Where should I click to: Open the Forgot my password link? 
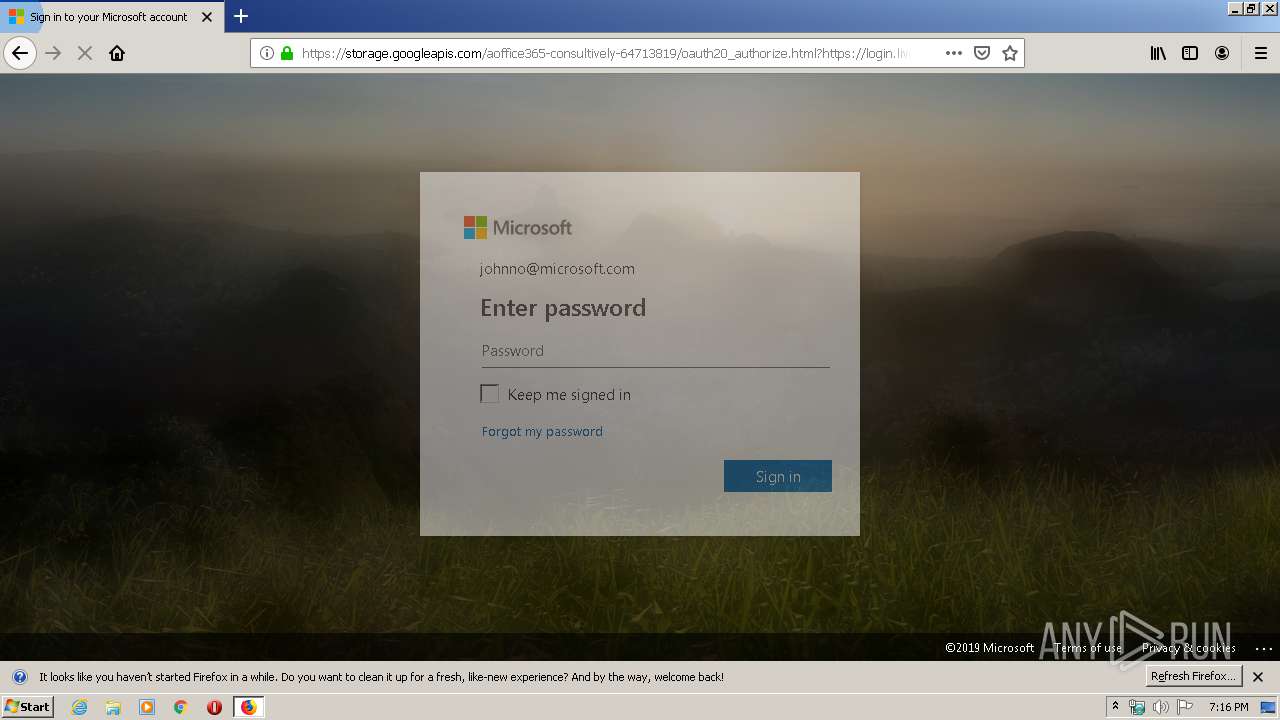(542, 431)
